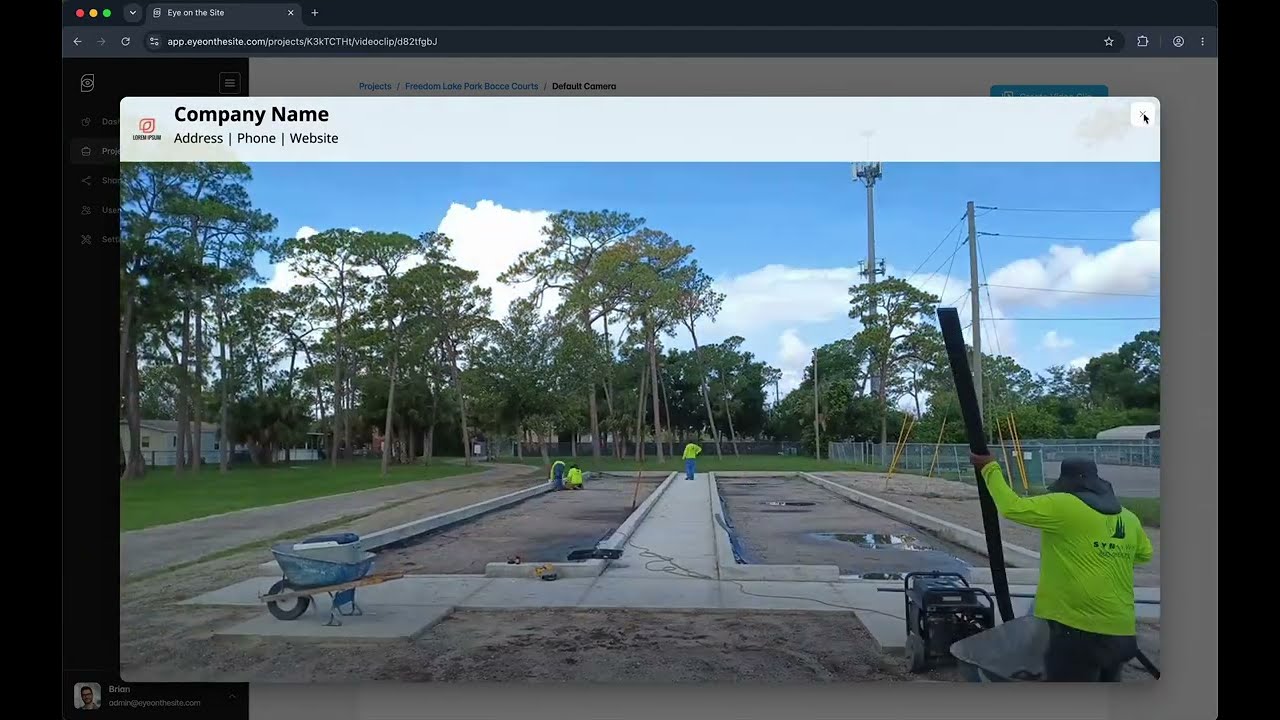Open the Projects breadcrumb link
This screenshot has height=720, width=1280.
pyautogui.click(x=375, y=86)
